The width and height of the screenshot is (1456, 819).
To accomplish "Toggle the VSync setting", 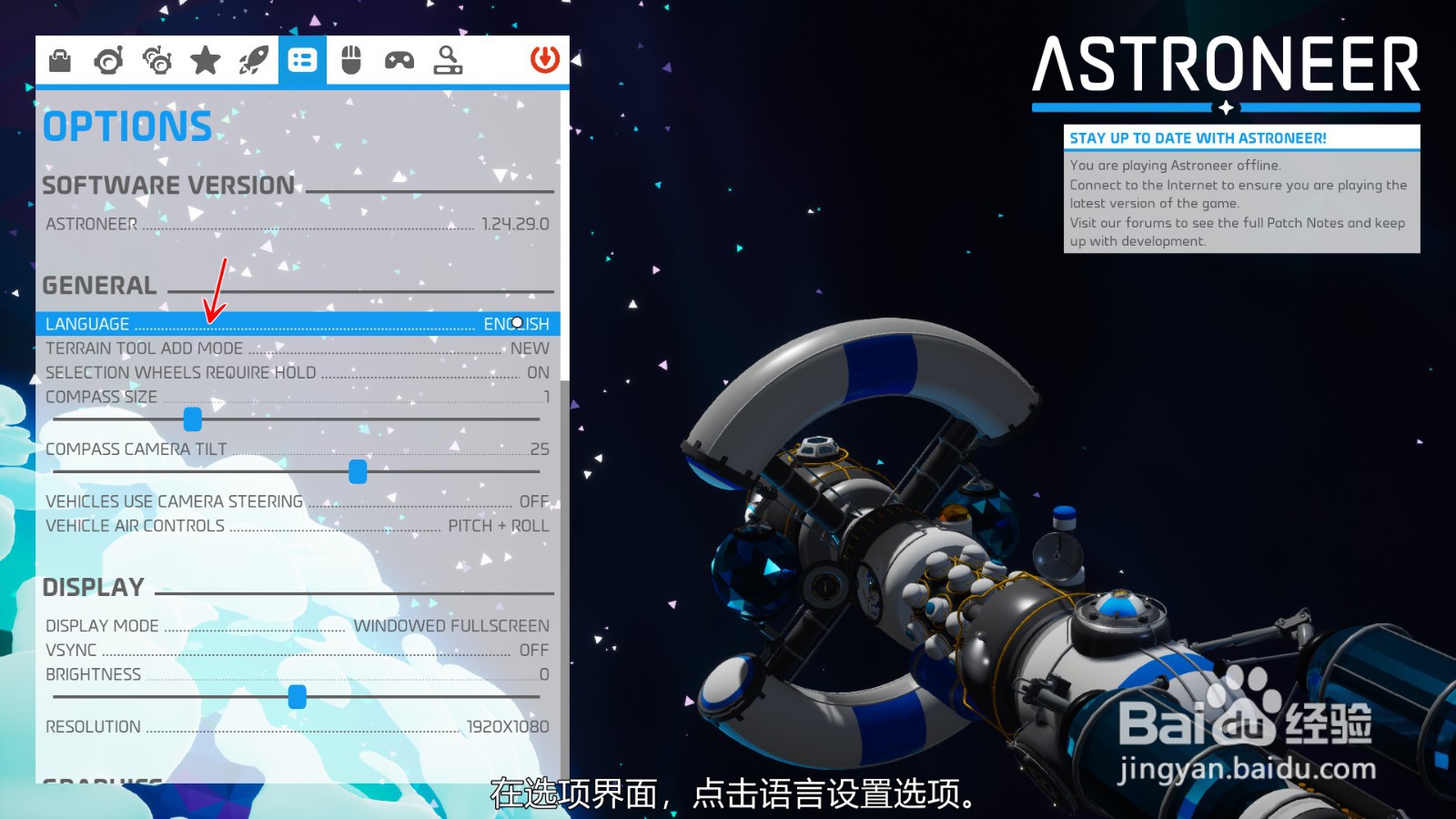I will 298,651.
